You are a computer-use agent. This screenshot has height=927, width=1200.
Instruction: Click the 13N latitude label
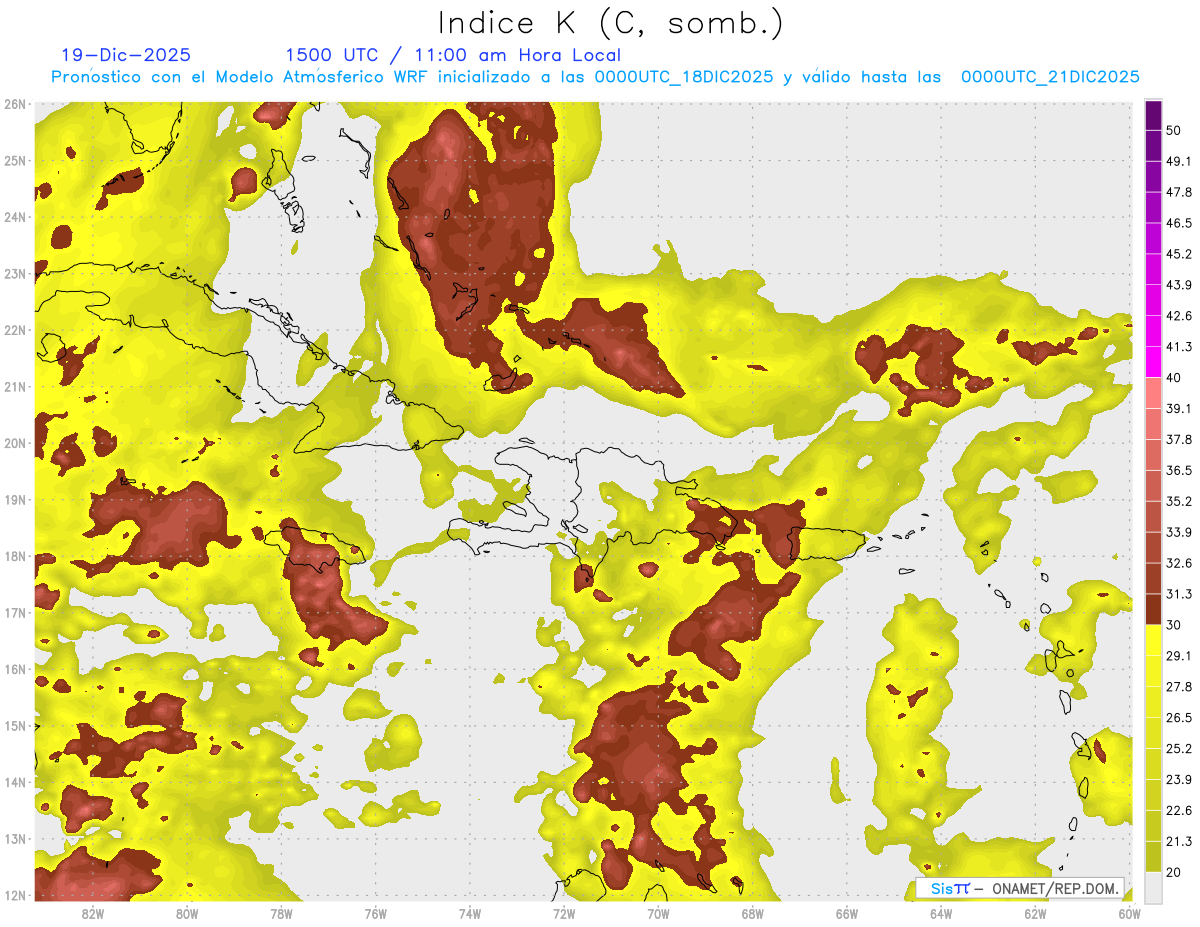coord(15,839)
